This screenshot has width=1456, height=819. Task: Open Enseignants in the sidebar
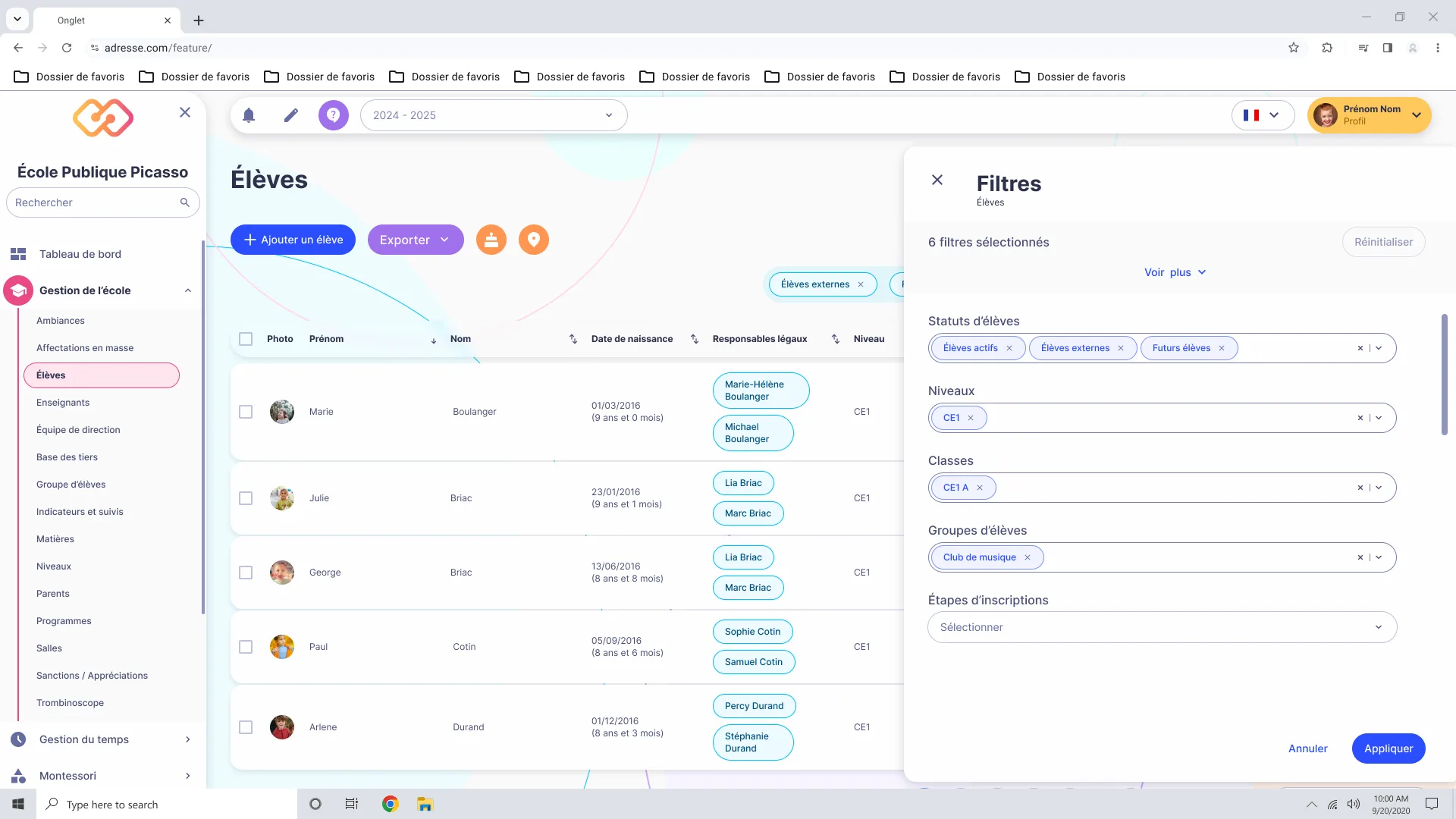click(x=63, y=403)
